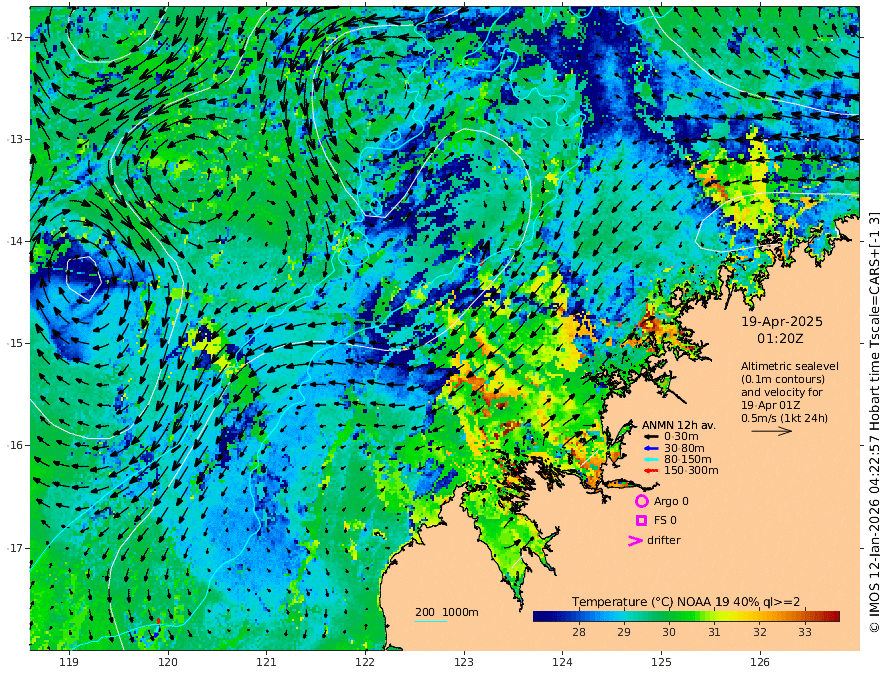Click the 19-Apr-2025 date label

[x=782, y=322]
